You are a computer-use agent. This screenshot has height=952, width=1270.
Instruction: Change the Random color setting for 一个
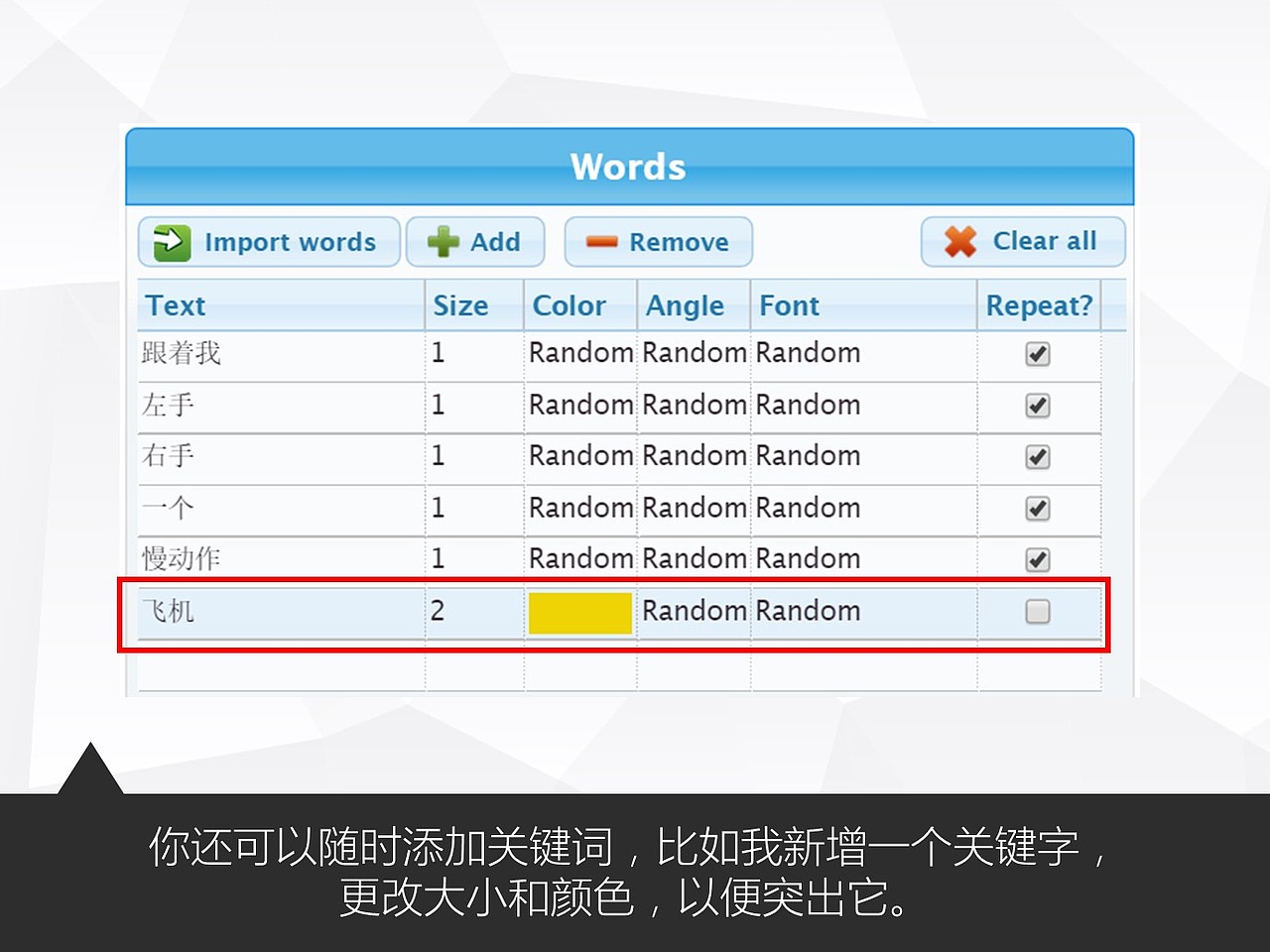pyautogui.click(x=581, y=508)
